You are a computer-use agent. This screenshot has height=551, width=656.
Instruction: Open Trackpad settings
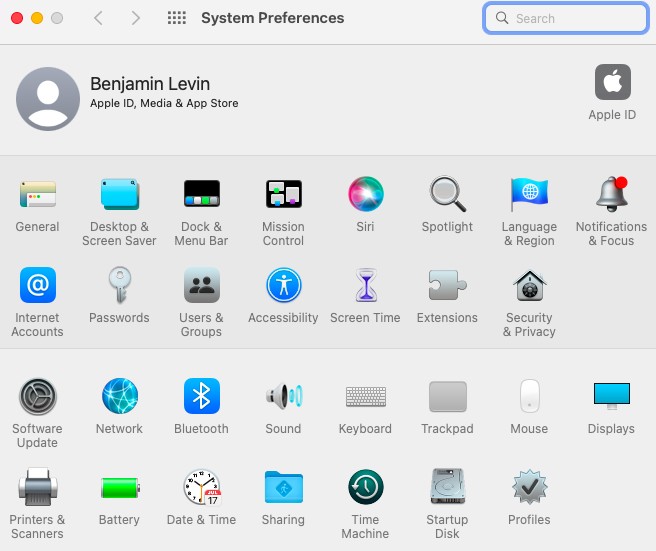tap(448, 396)
